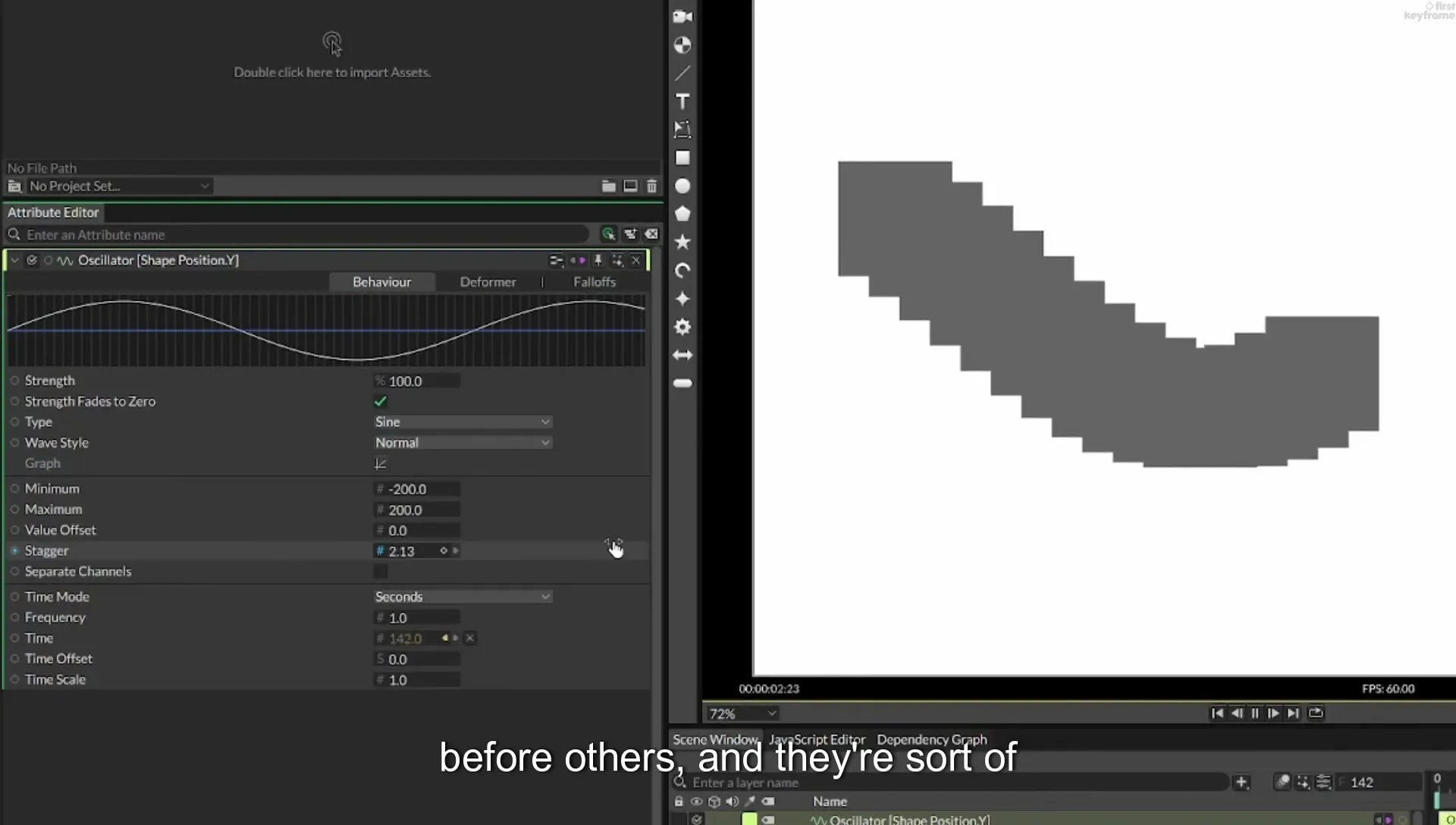Viewport: 1456px width, 825px height.
Task: Click the filter sliders icon in Scene Window
Action: (1323, 782)
